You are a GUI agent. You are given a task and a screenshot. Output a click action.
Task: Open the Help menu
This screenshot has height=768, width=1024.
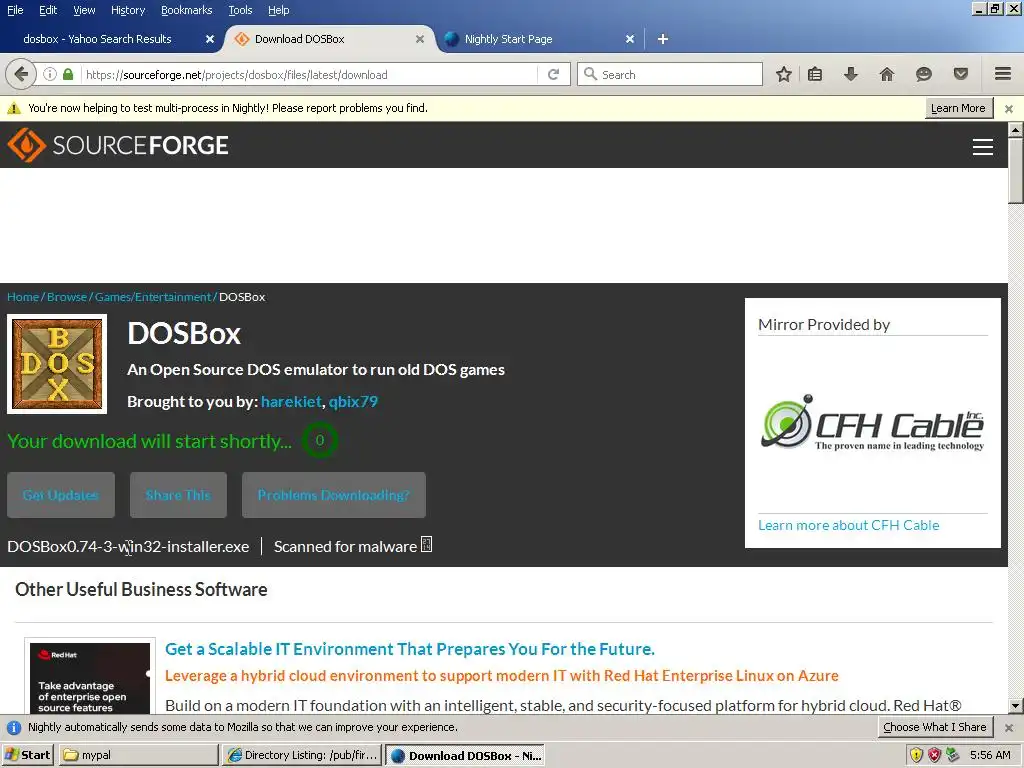point(279,10)
